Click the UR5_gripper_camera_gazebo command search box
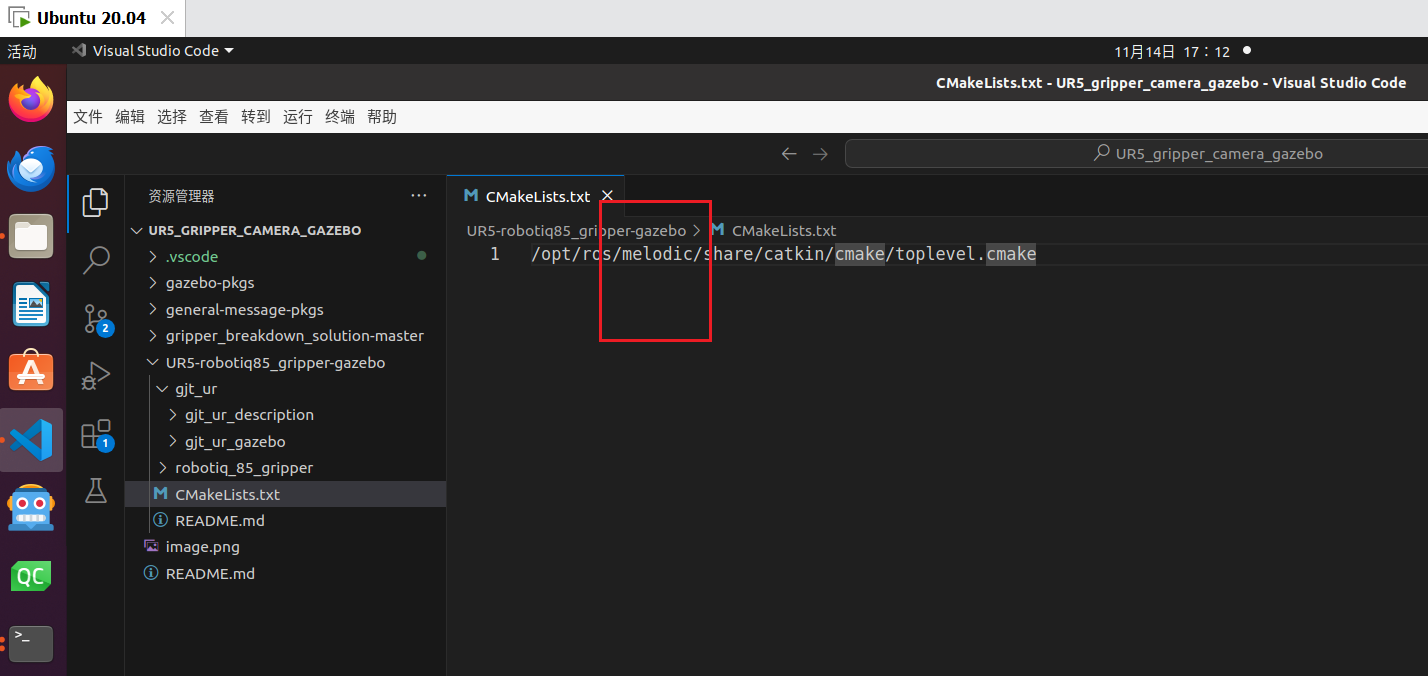The image size is (1428, 676). 1136,154
